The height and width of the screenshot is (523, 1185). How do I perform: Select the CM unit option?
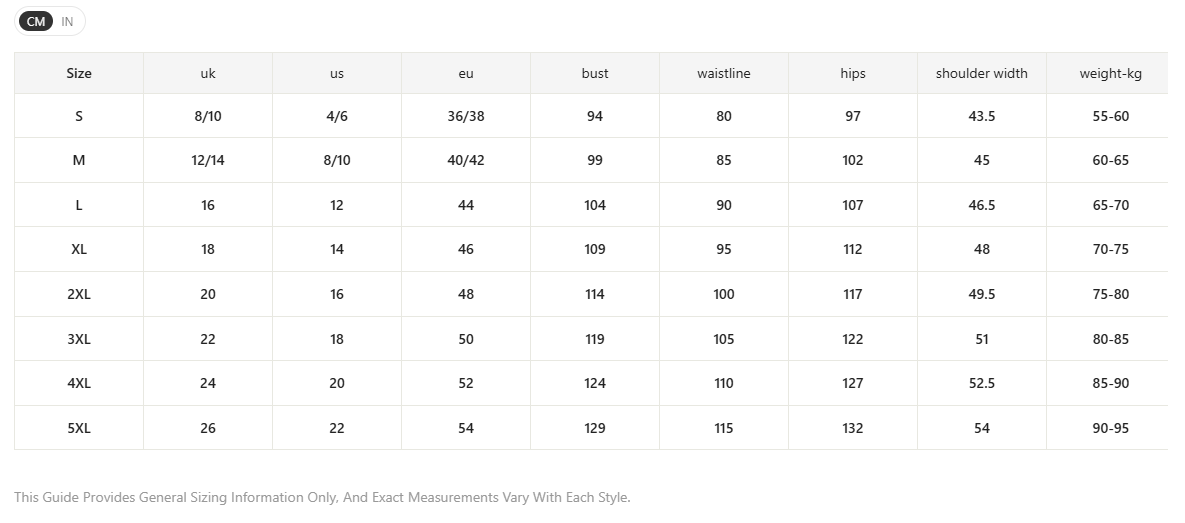coord(36,22)
